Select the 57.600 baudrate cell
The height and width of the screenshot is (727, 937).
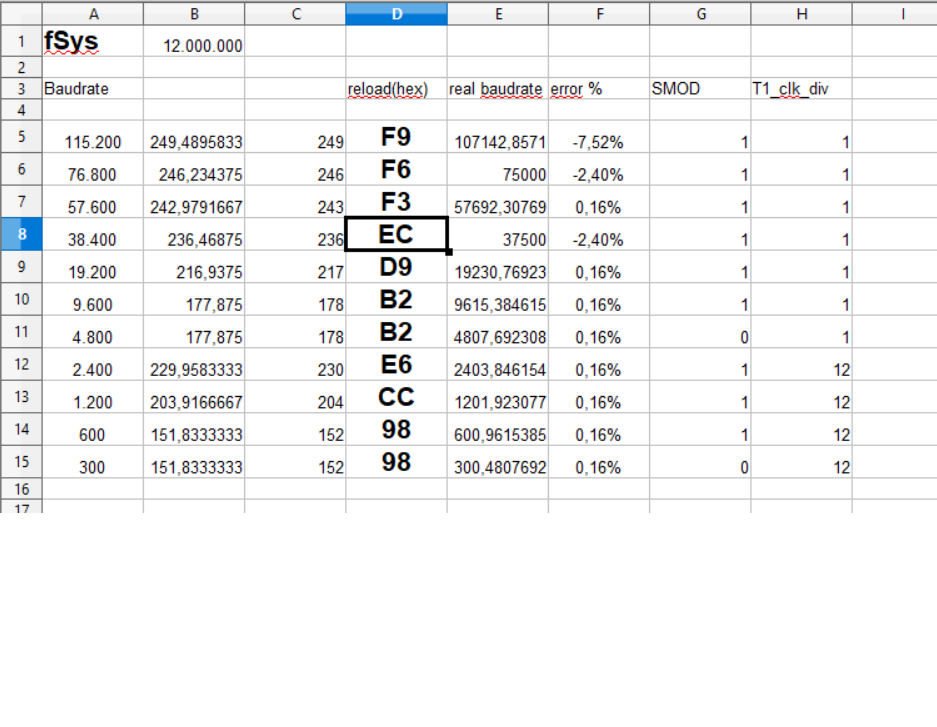coord(93,201)
